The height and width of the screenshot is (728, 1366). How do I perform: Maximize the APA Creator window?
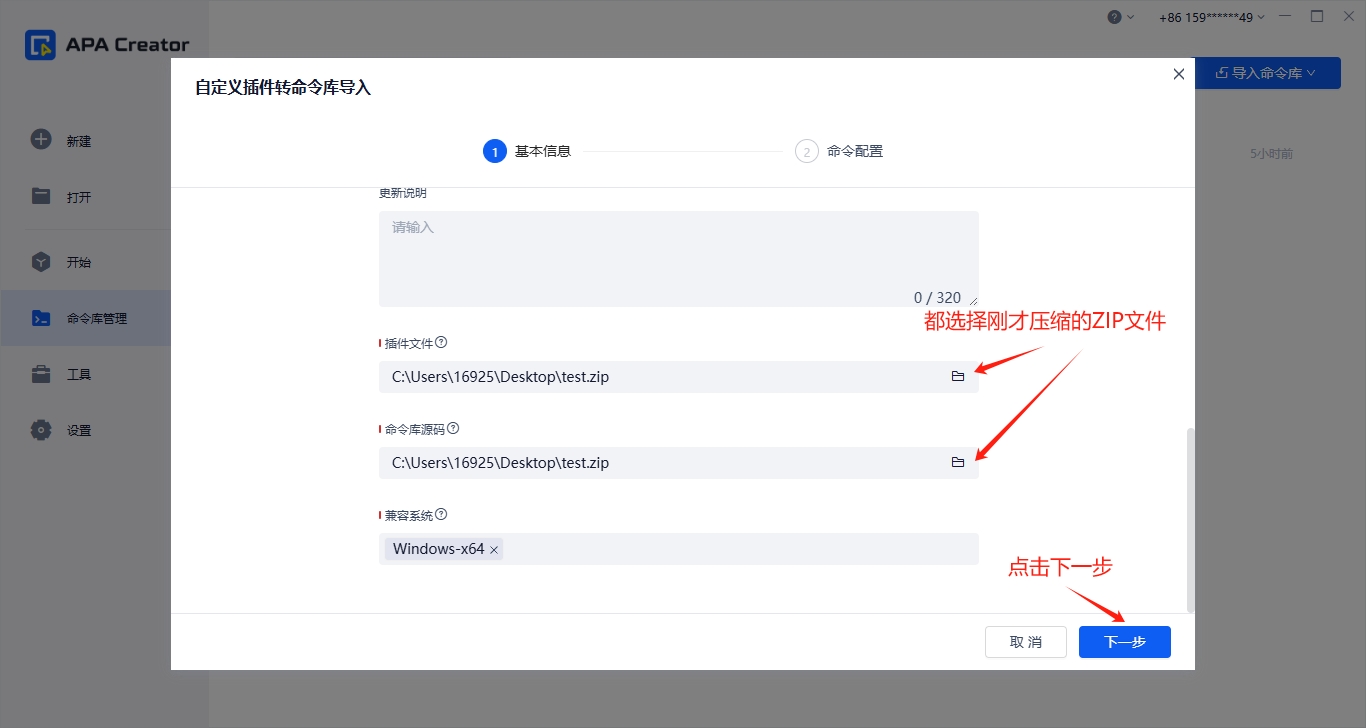1317,17
